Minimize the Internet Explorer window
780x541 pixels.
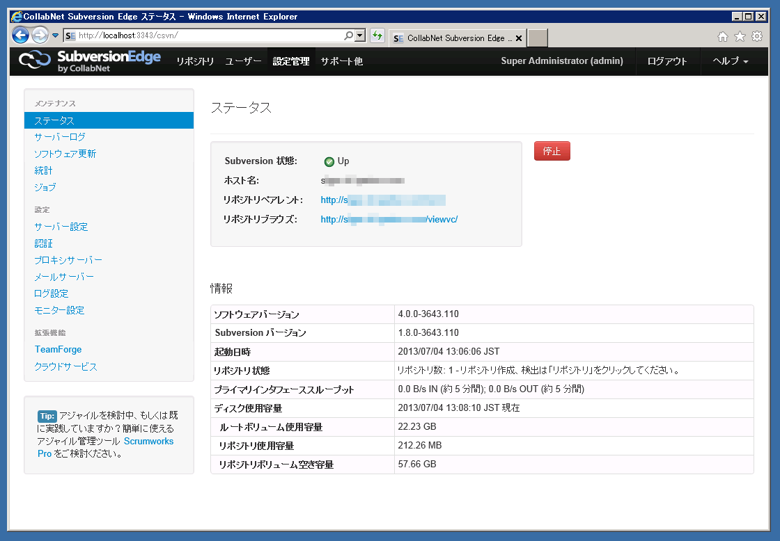737,16
